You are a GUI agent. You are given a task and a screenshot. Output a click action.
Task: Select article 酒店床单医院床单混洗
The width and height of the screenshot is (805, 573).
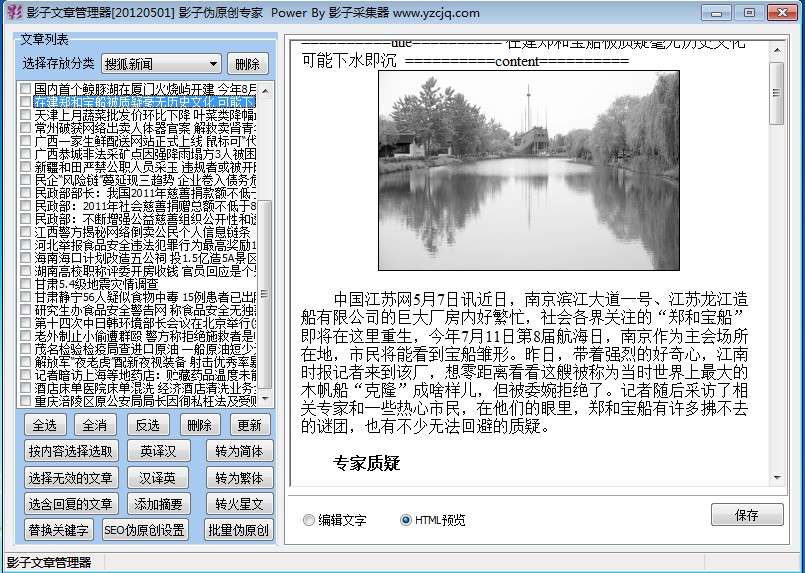point(145,387)
